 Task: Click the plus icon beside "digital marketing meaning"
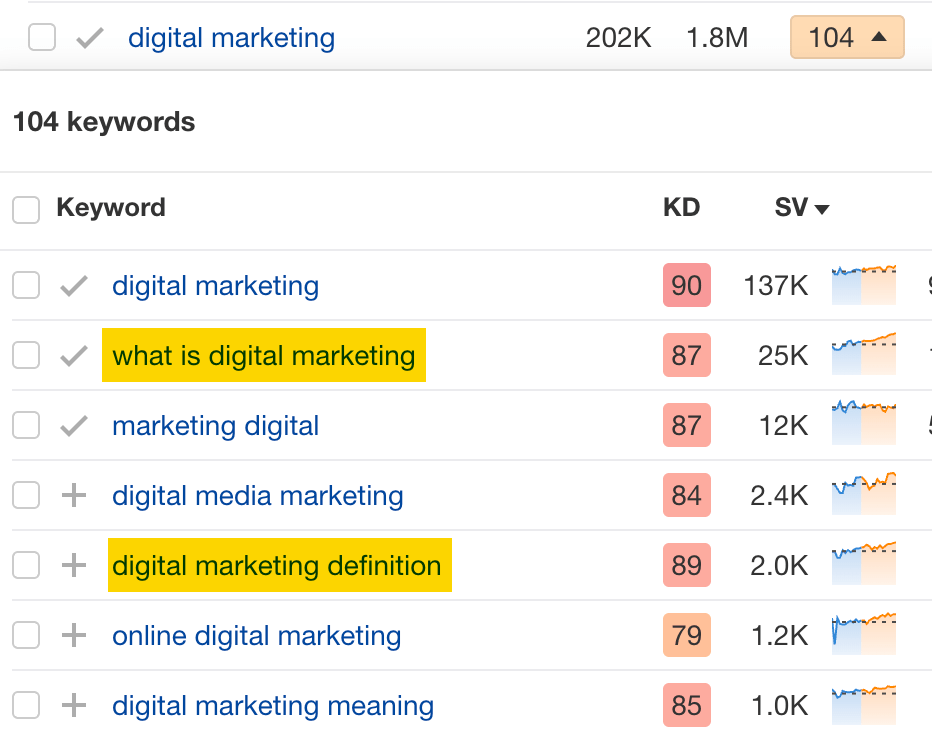(75, 705)
